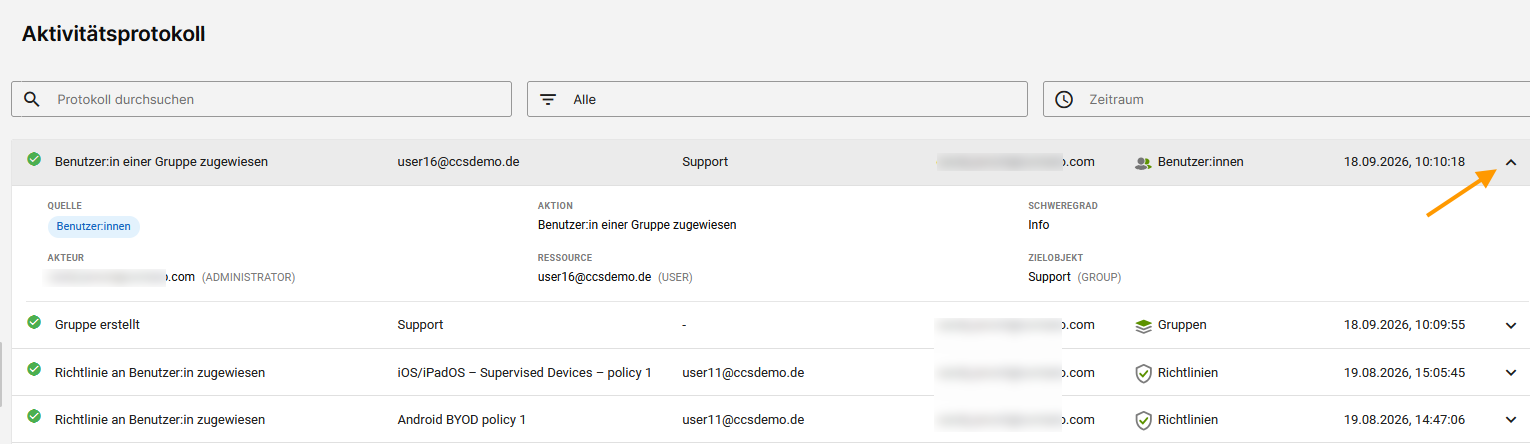This screenshot has width=1530, height=444.
Task: Open the Zeitraum time range picker
Action: [1286, 99]
